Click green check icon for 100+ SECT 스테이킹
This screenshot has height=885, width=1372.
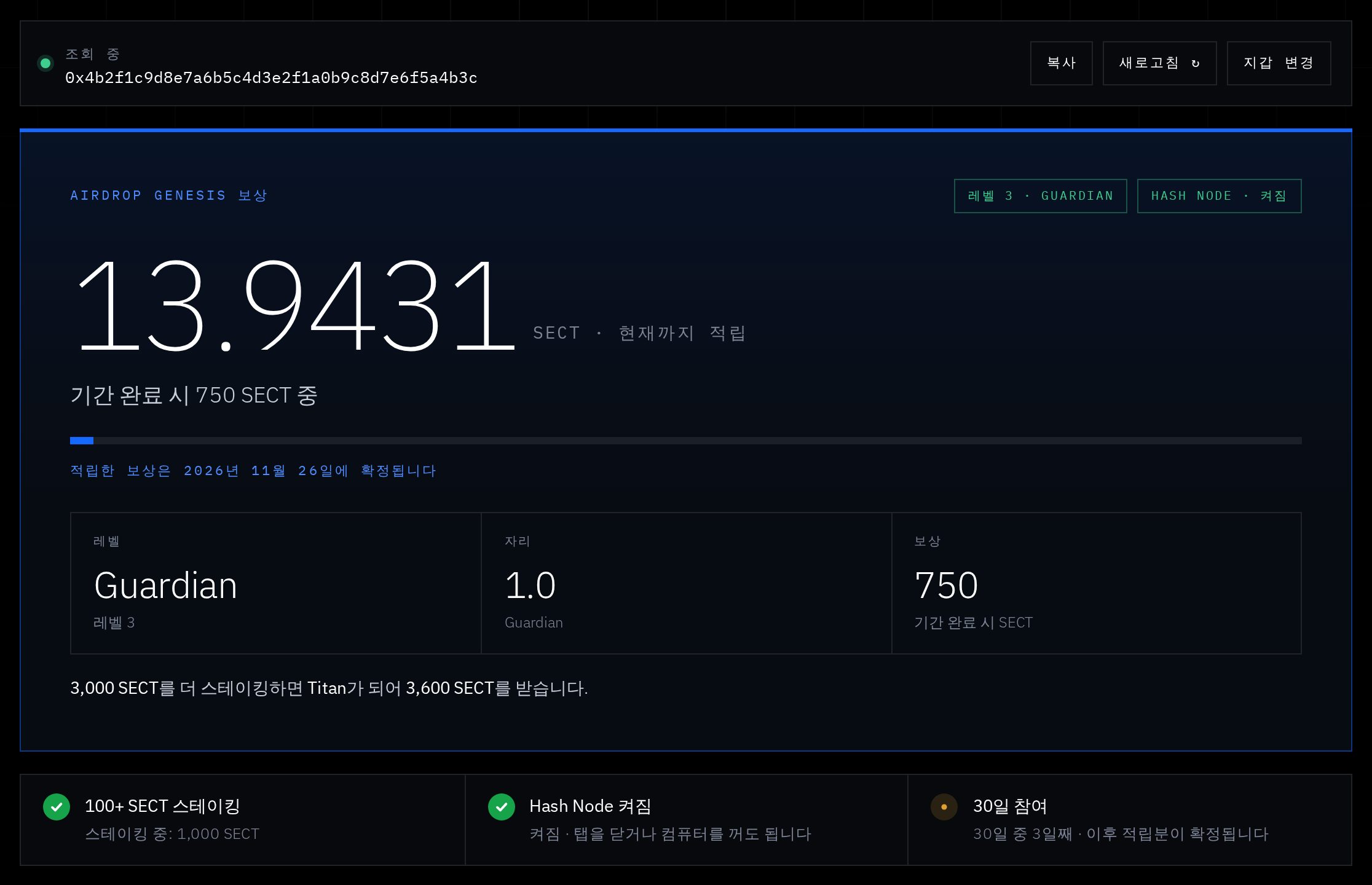(57, 807)
